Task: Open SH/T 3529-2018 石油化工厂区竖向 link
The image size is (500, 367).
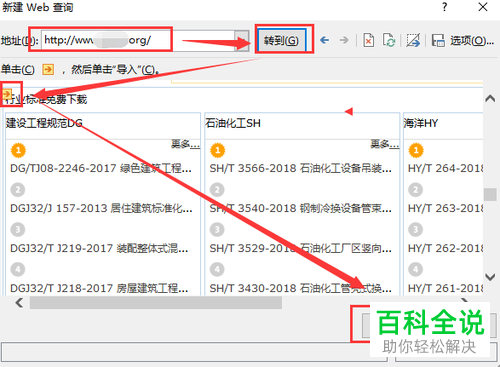Action: (301, 248)
